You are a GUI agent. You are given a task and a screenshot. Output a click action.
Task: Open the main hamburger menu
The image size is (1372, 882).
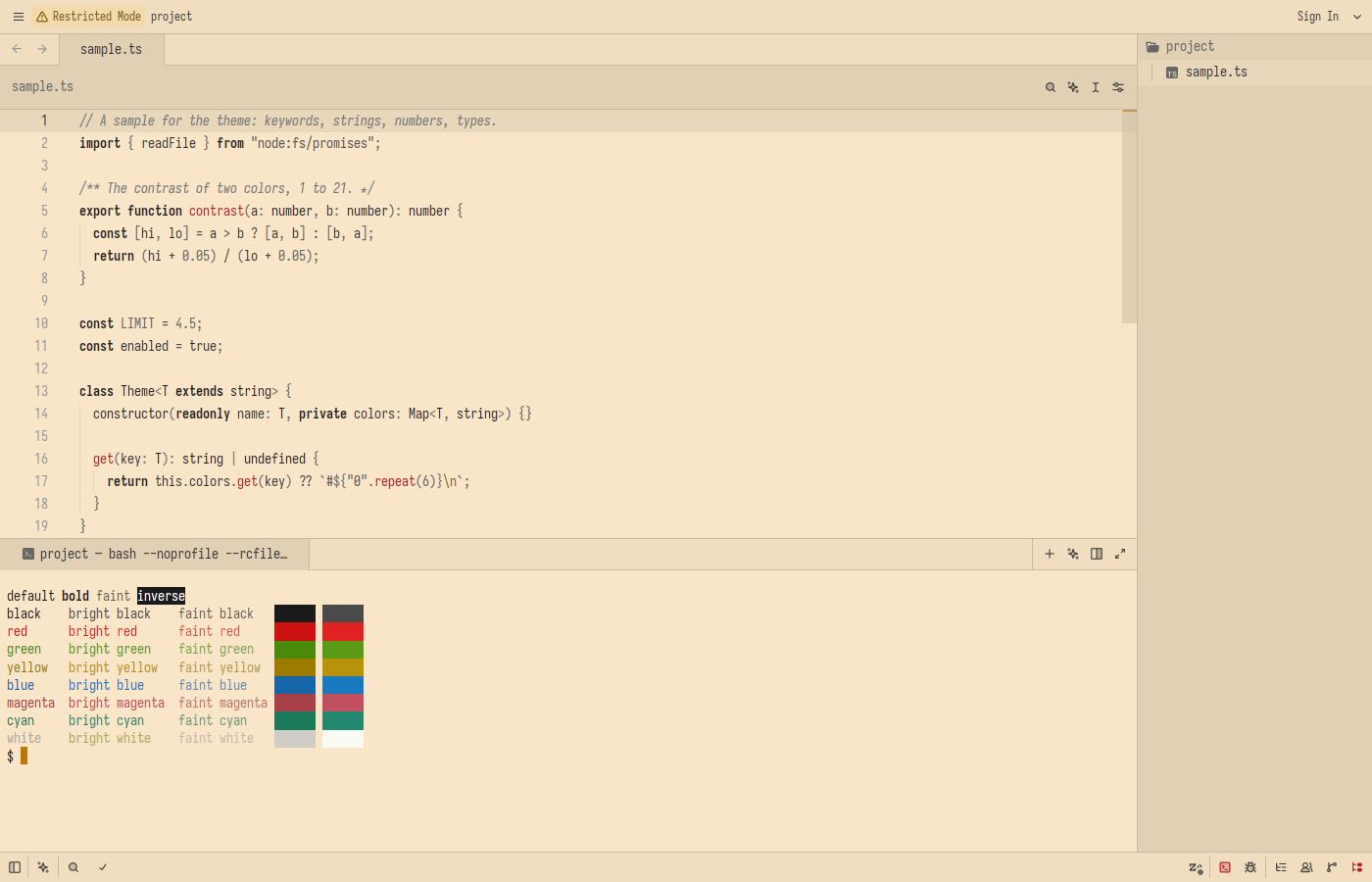click(18, 17)
